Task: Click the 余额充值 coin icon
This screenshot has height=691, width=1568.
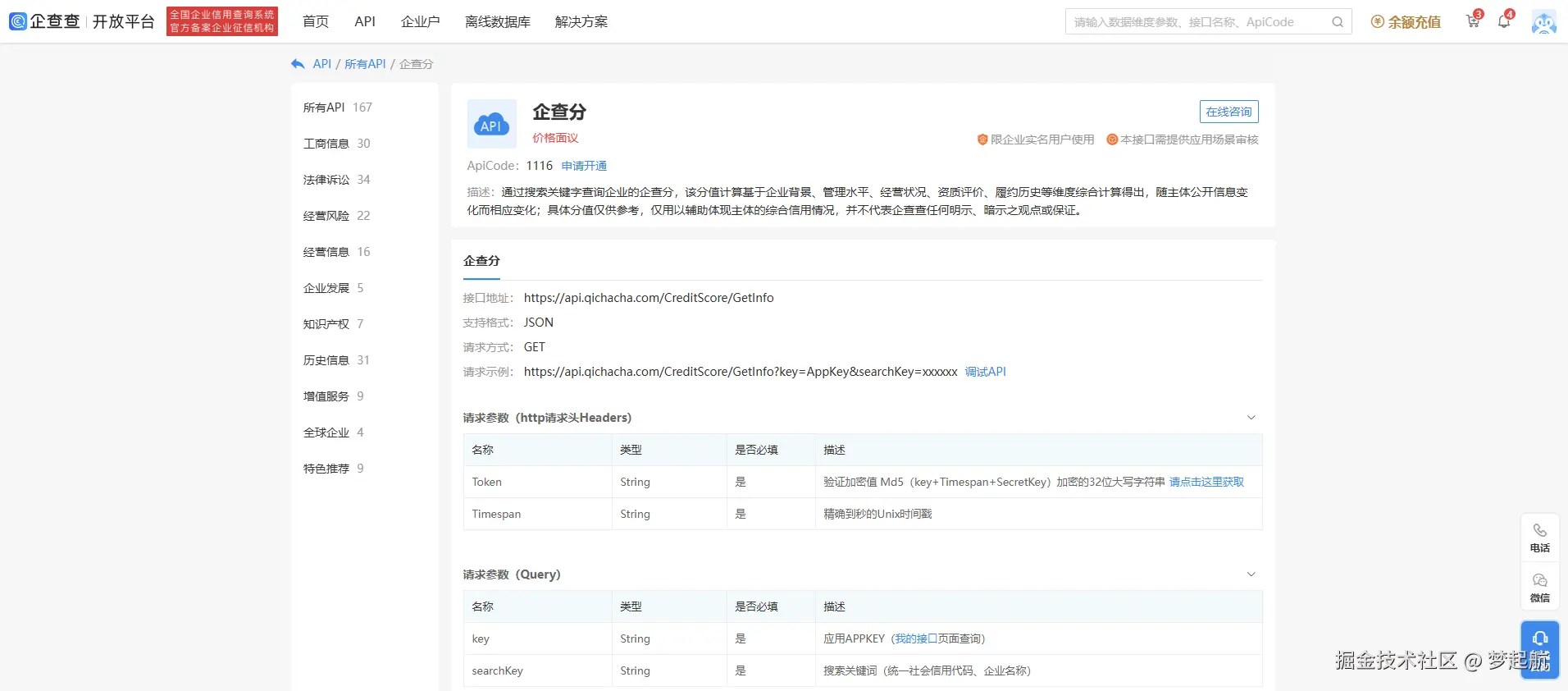Action: coord(1378,22)
